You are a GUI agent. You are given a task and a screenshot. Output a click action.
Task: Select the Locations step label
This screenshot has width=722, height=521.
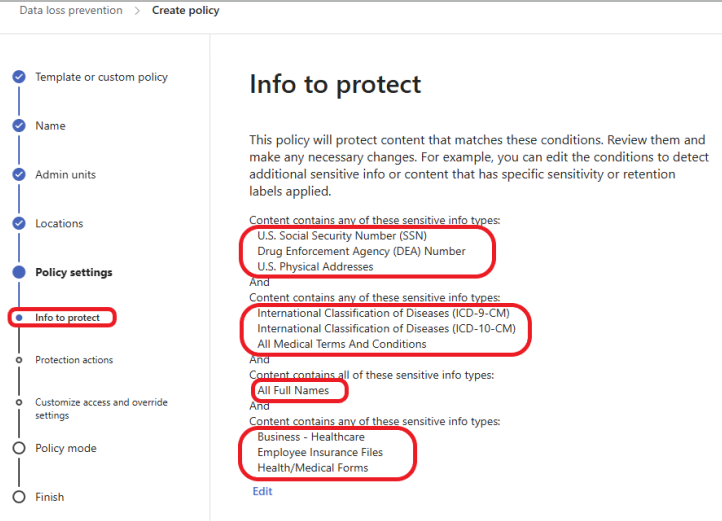(x=59, y=223)
